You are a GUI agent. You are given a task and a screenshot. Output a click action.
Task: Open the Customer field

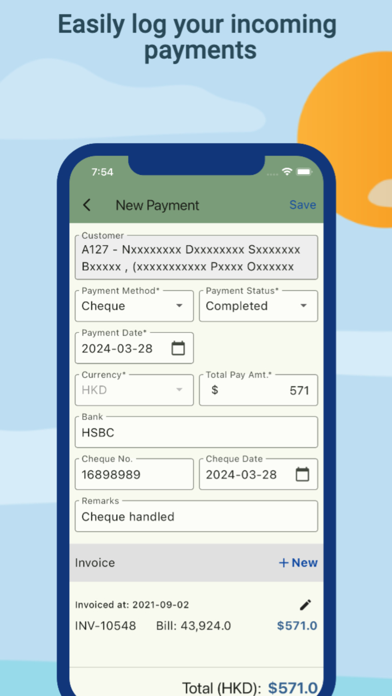196,258
